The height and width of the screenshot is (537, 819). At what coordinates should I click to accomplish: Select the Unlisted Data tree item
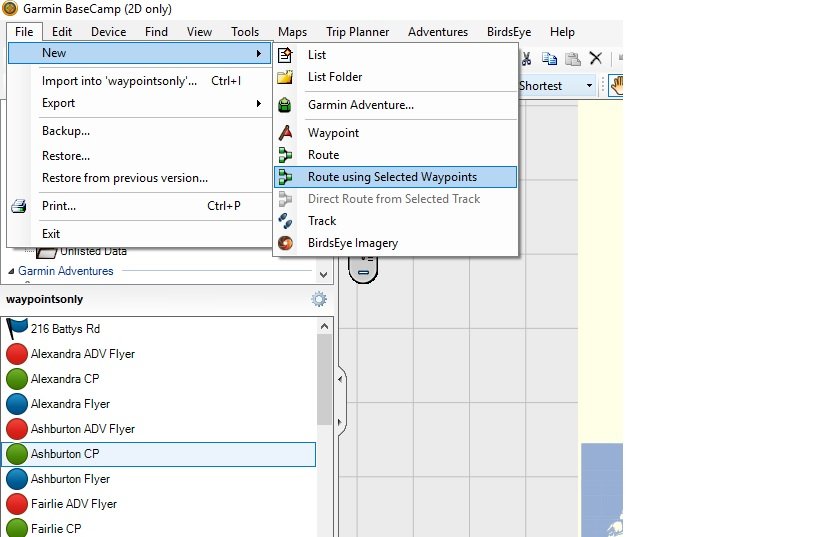point(93,252)
